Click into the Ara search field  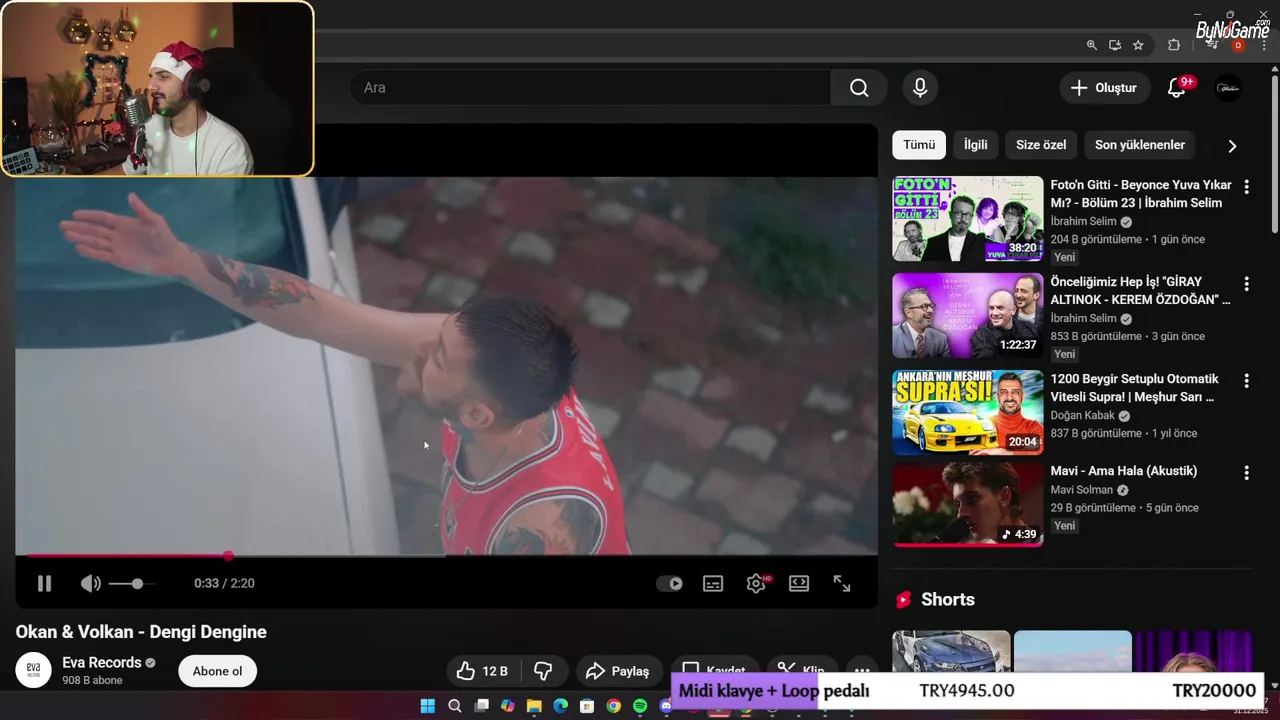(590, 88)
